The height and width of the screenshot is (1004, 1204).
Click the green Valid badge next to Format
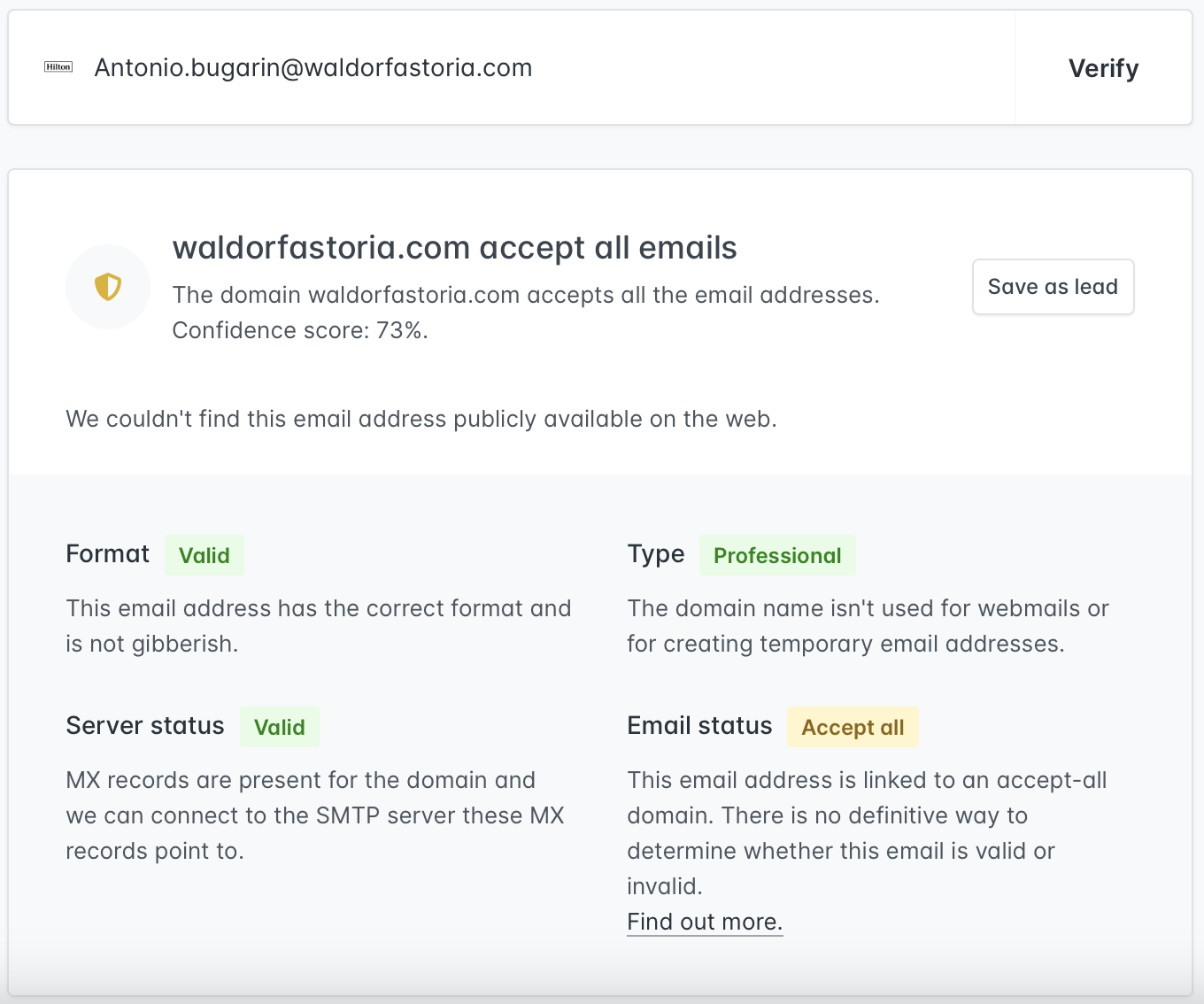click(x=205, y=555)
